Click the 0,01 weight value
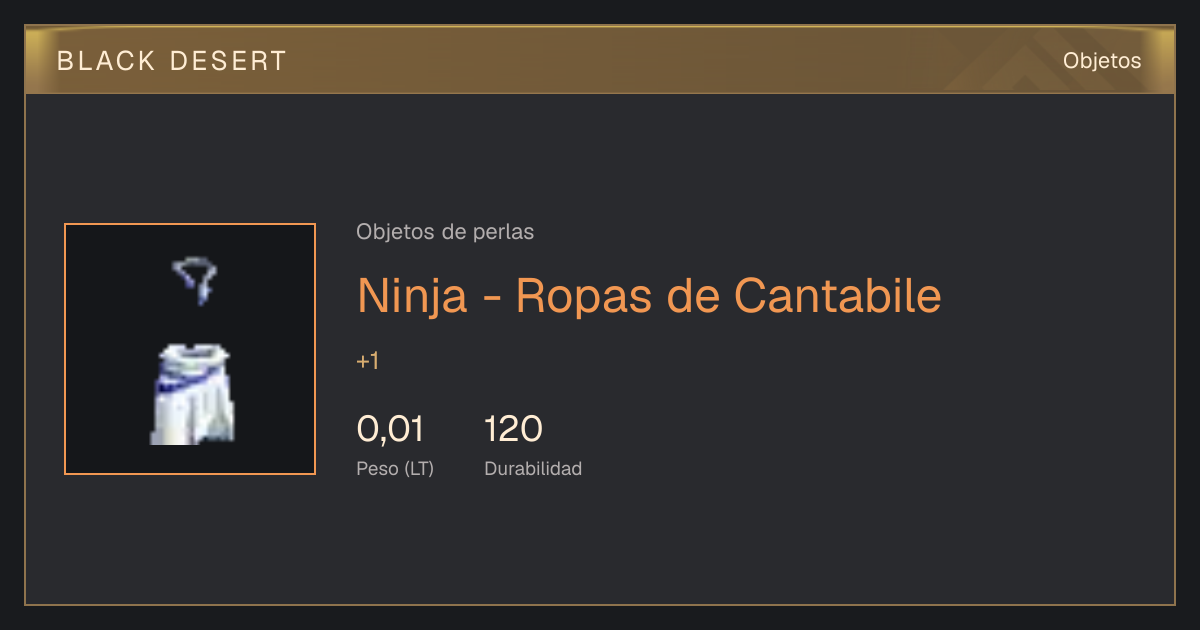Screen dimensions: 1200x630 click(x=390, y=429)
